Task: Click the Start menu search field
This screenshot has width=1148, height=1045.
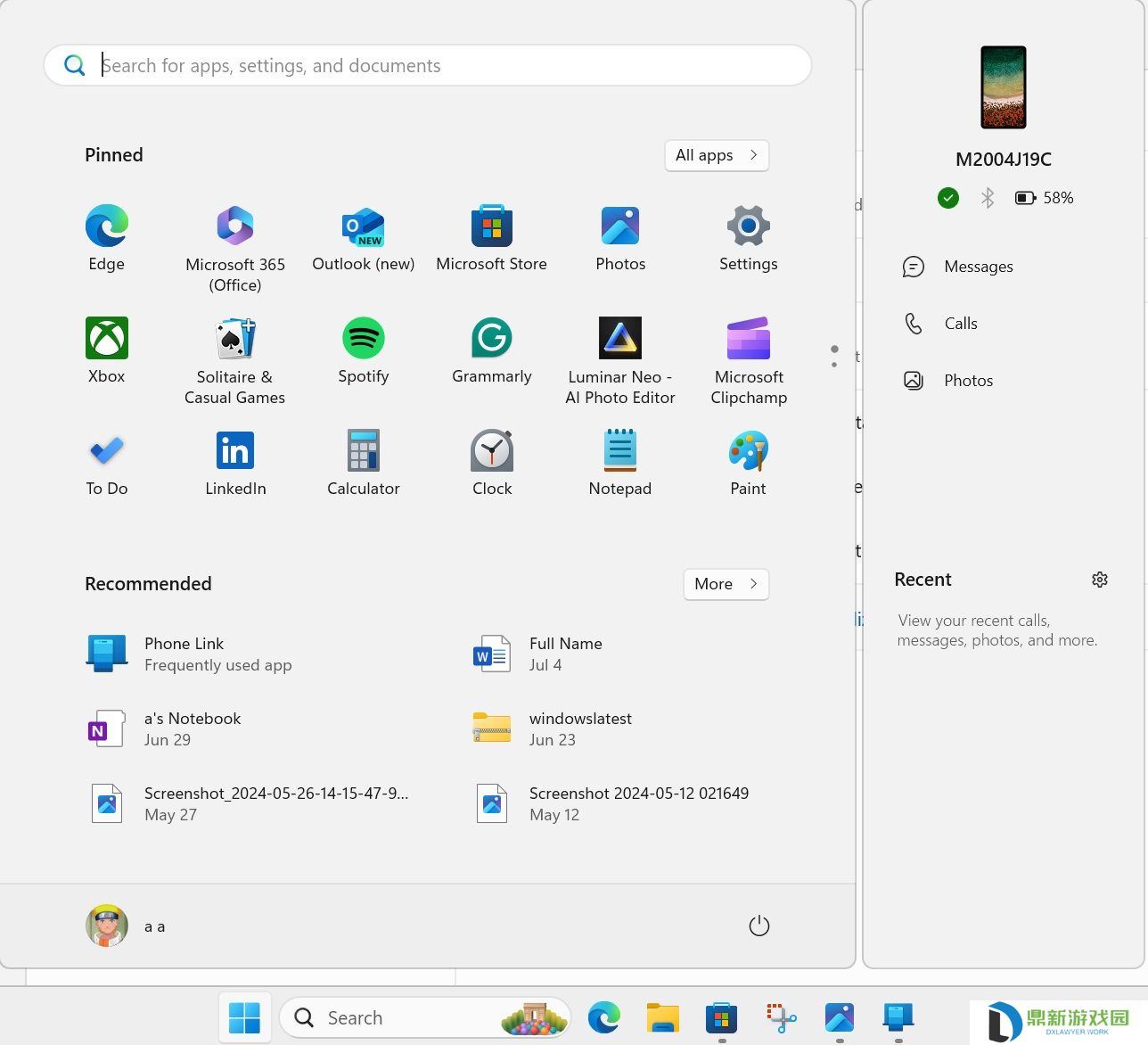Action: (428, 65)
